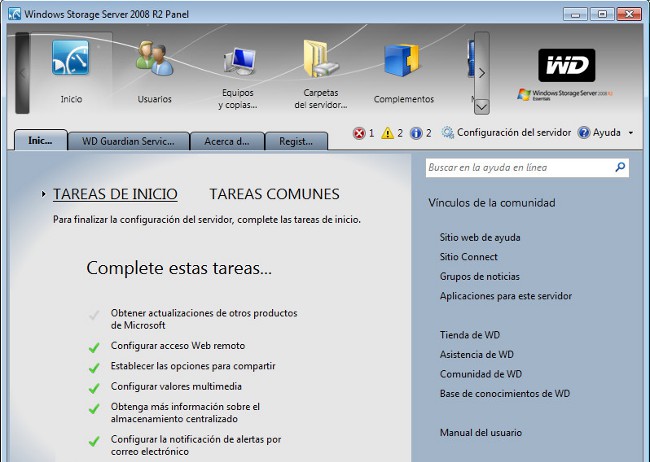650x462 pixels.
Task: Collapse the Tareas de inicio triangle
Action: click(x=44, y=194)
